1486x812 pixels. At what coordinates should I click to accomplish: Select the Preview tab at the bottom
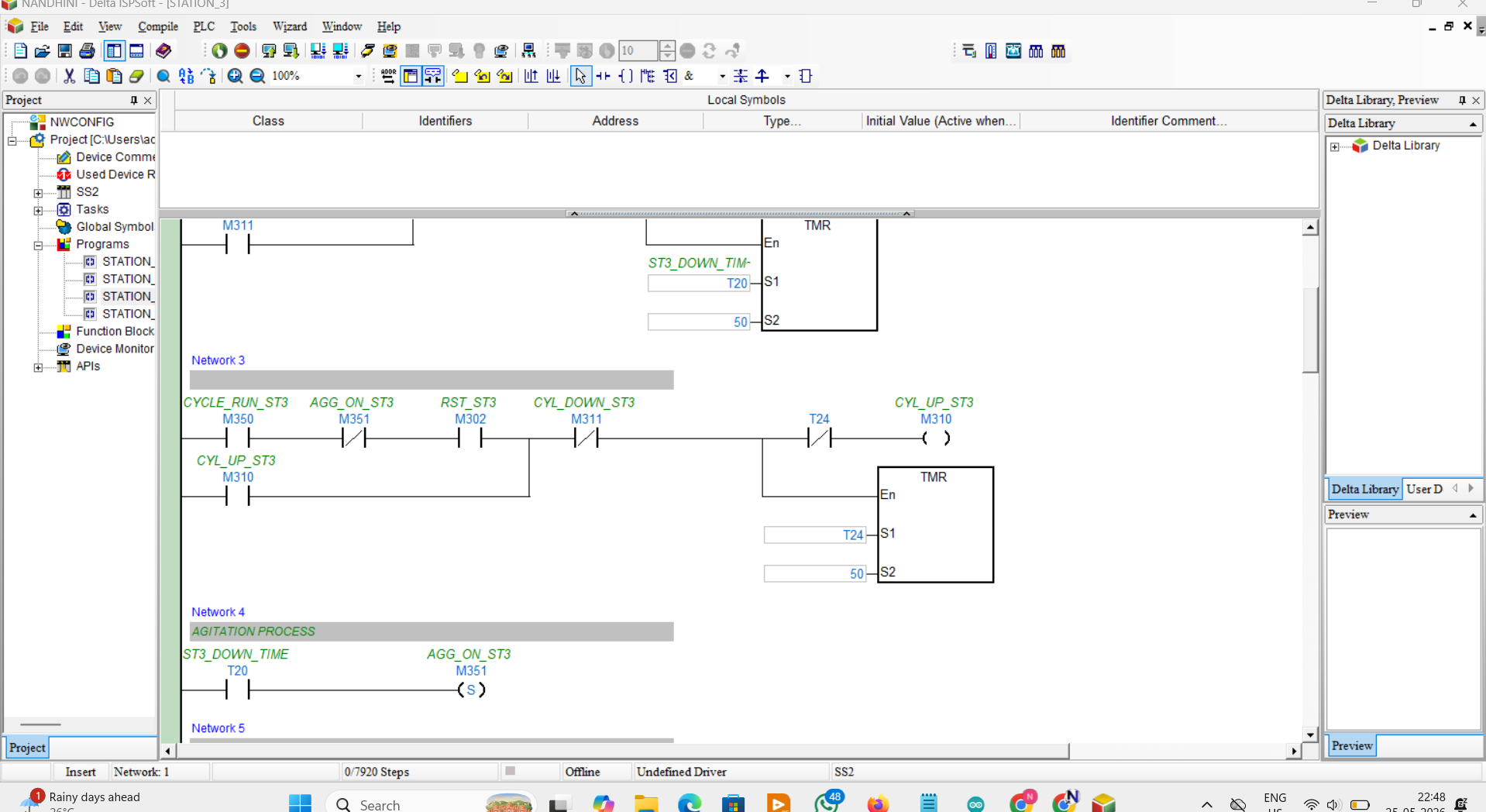1352,745
